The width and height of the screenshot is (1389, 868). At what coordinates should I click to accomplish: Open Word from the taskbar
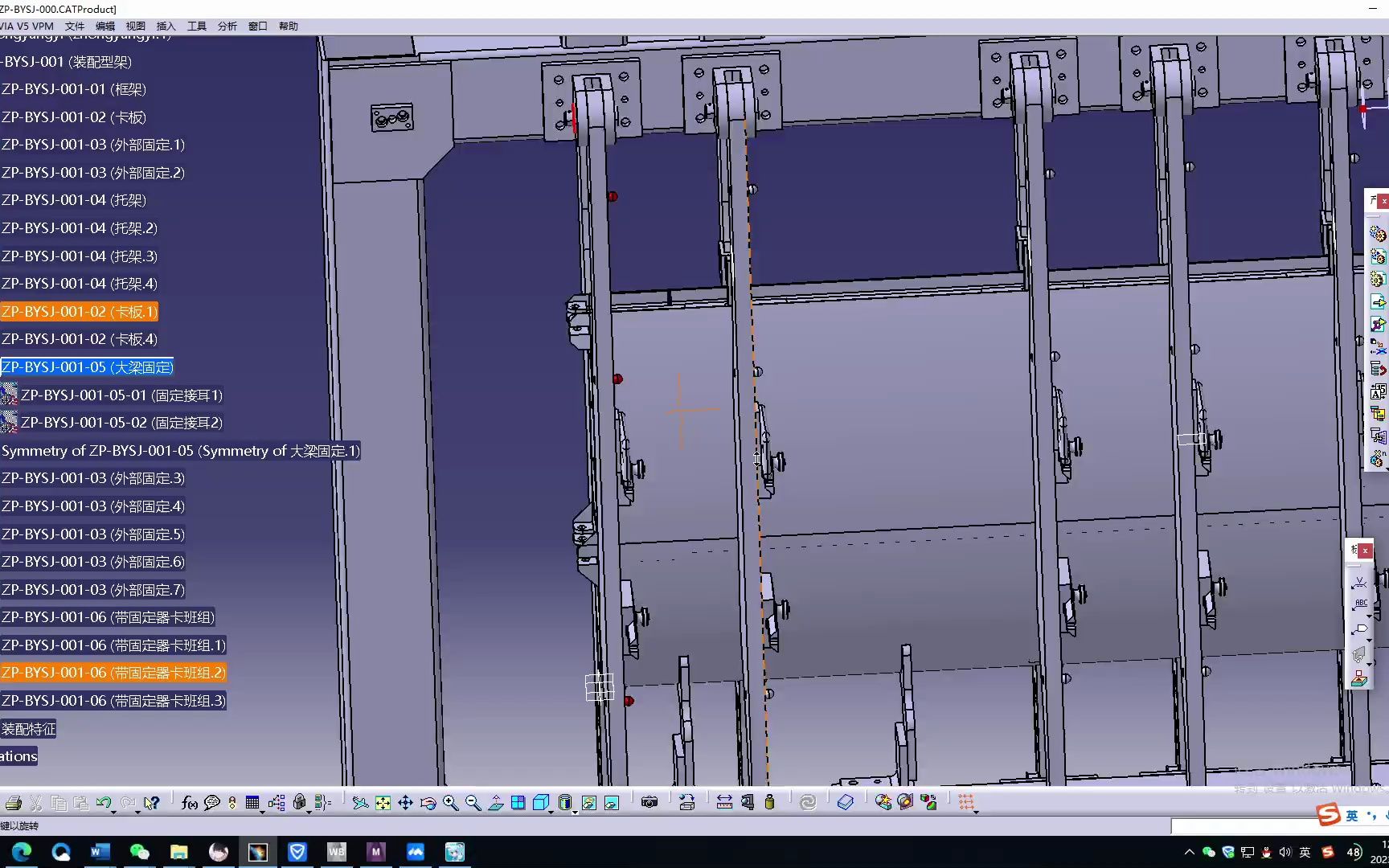pos(100,852)
